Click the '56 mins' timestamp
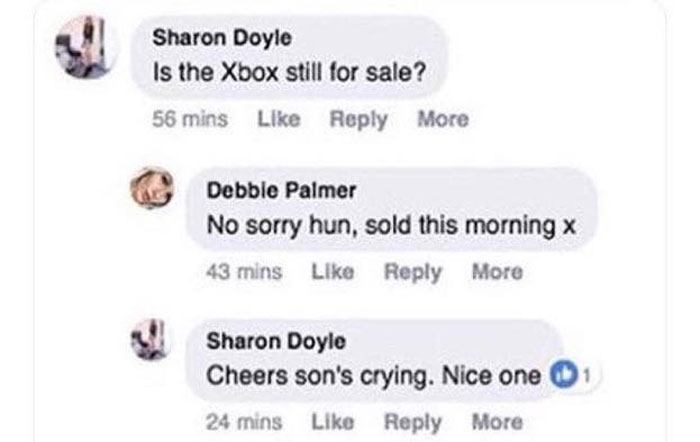The image size is (700, 442). 190,119
